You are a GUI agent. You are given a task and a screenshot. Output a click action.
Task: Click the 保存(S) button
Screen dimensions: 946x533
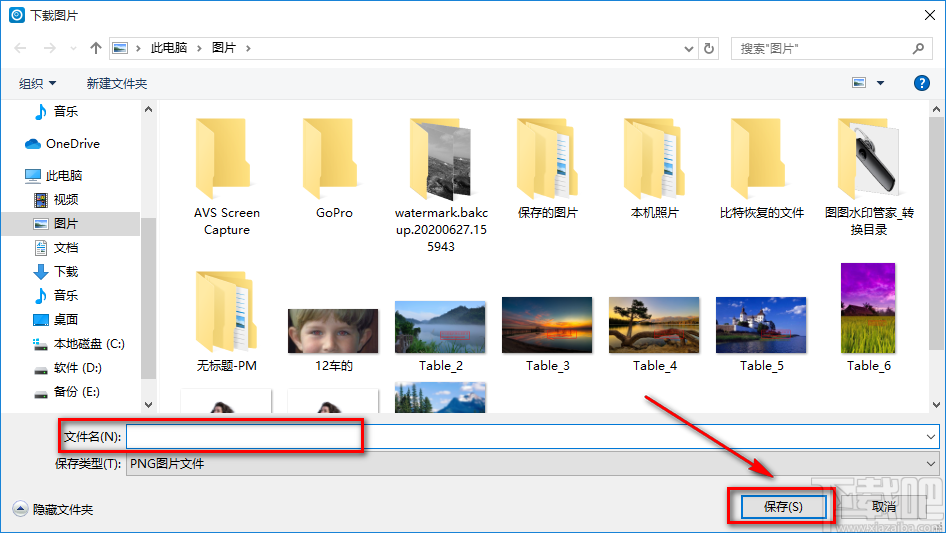(783, 506)
